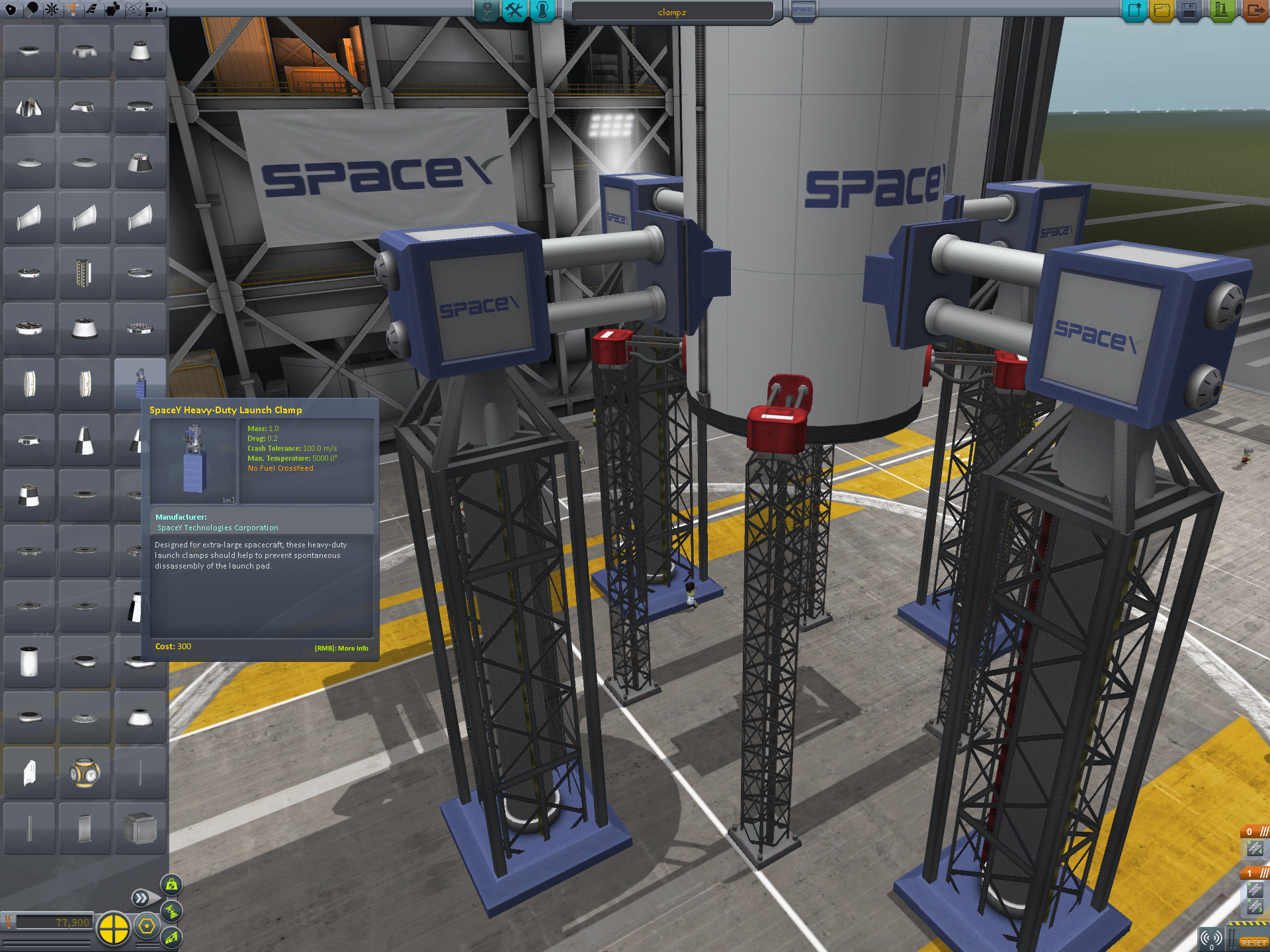
Task: Click the RESET staging button
Action: (1253, 942)
